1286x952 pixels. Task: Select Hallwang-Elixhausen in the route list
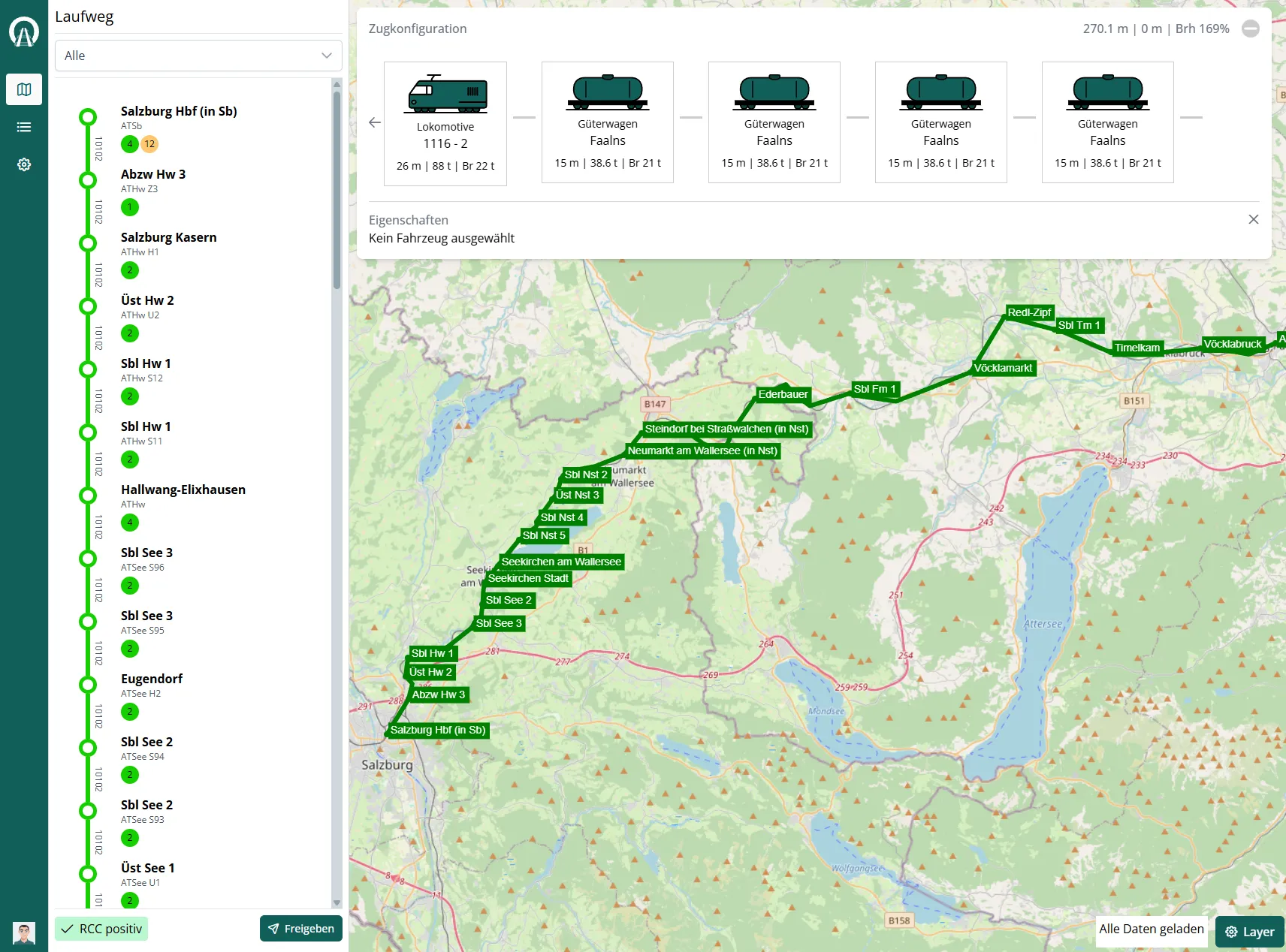(x=183, y=490)
